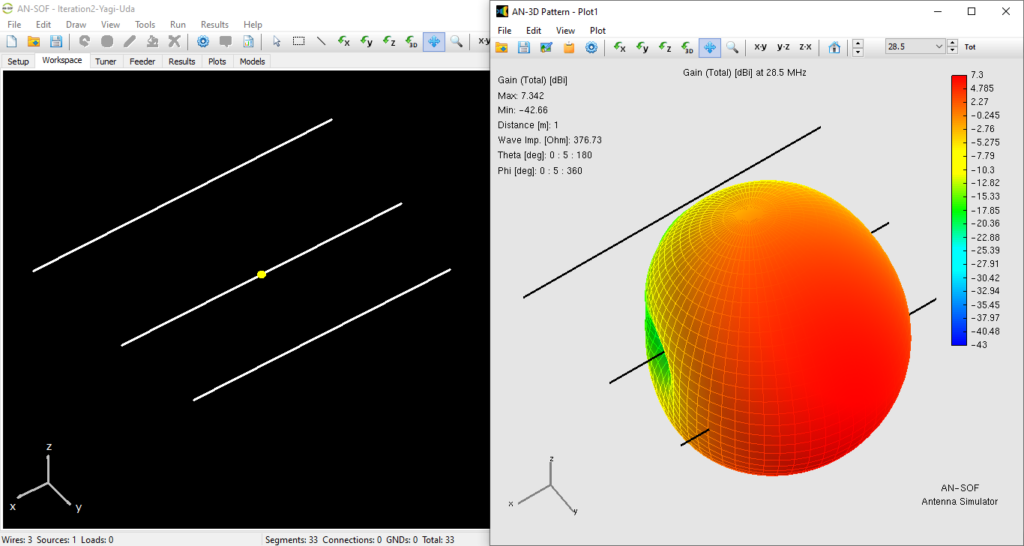Click the gray paint bucket icon in AN-SOF
The image size is (1024, 546).
(152, 42)
